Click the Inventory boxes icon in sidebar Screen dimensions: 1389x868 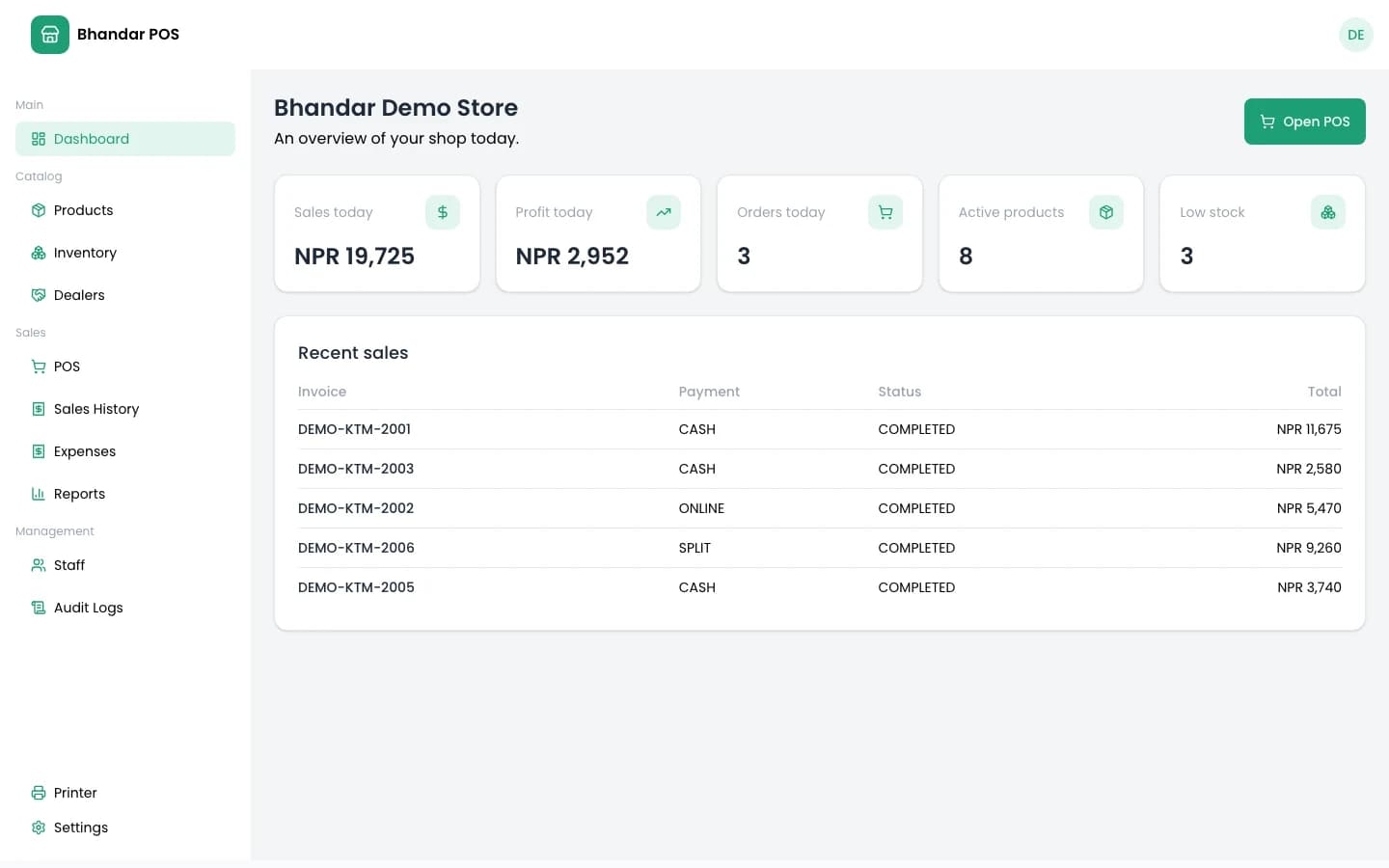click(39, 253)
